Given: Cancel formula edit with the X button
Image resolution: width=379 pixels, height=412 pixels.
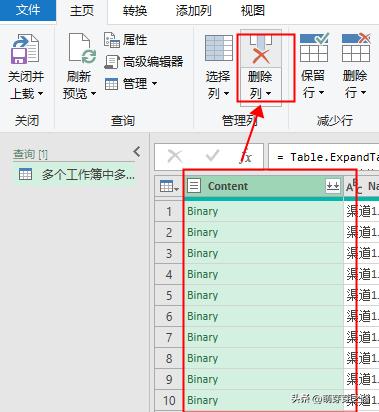Looking at the screenshot, I should (x=175, y=156).
